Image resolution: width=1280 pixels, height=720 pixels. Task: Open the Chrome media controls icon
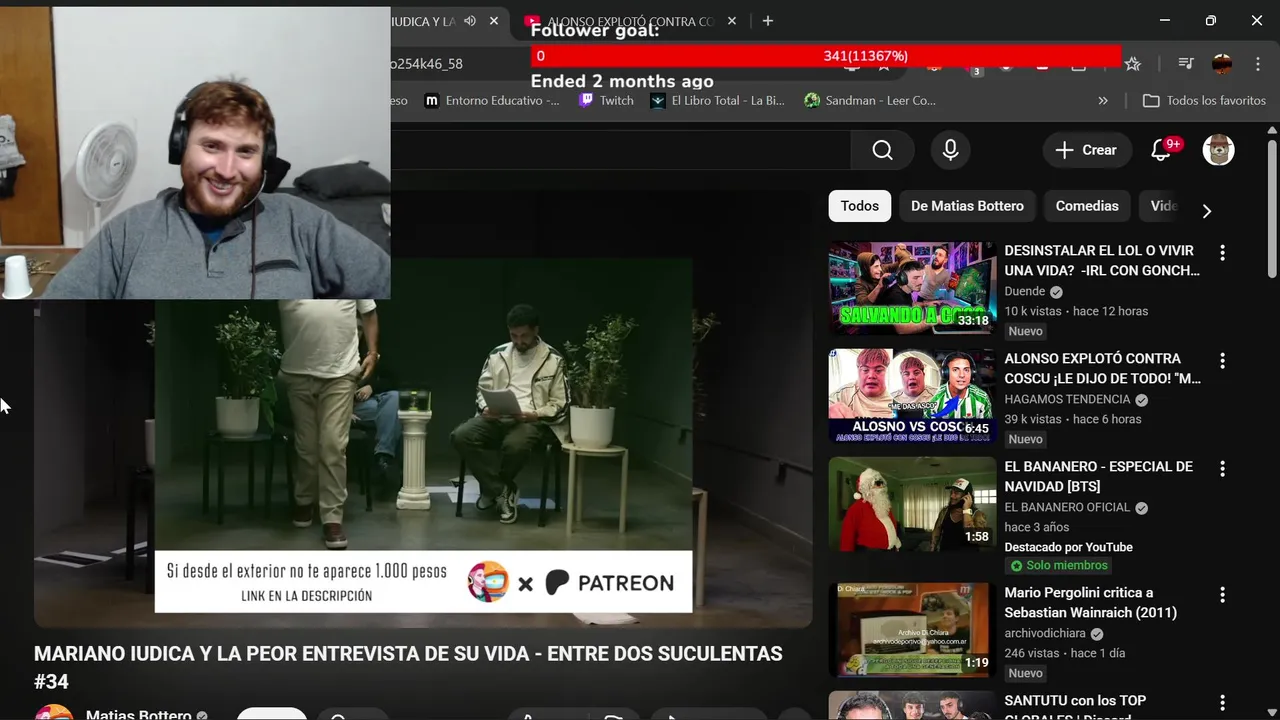coord(1186,64)
